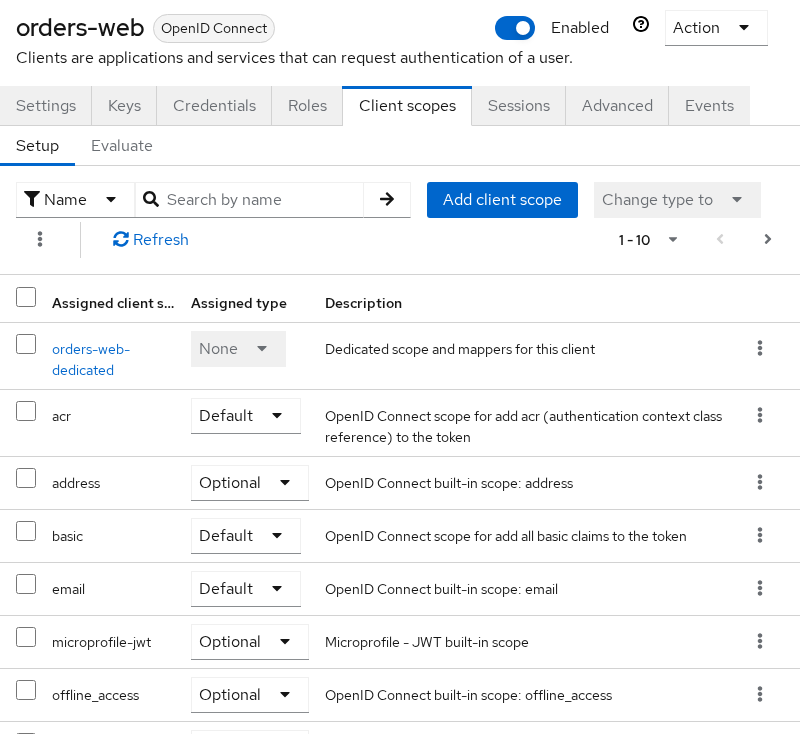This screenshot has width=800, height=734.
Task: Open row actions for orders-web-dedicated
Action: pyautogui.click(x=760, y=348)
